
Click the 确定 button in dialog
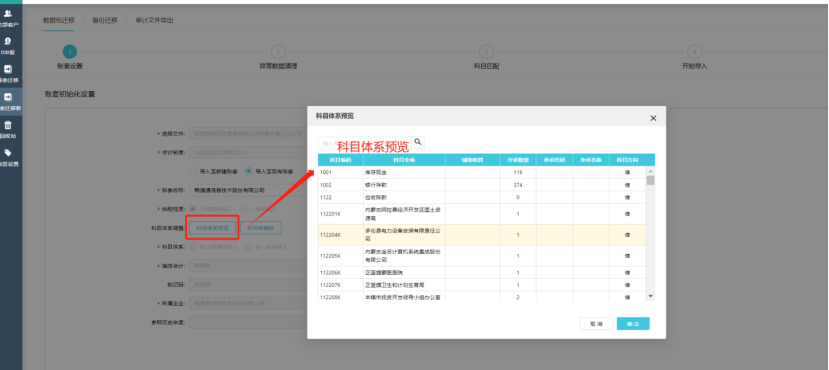(x=633, y=323)
